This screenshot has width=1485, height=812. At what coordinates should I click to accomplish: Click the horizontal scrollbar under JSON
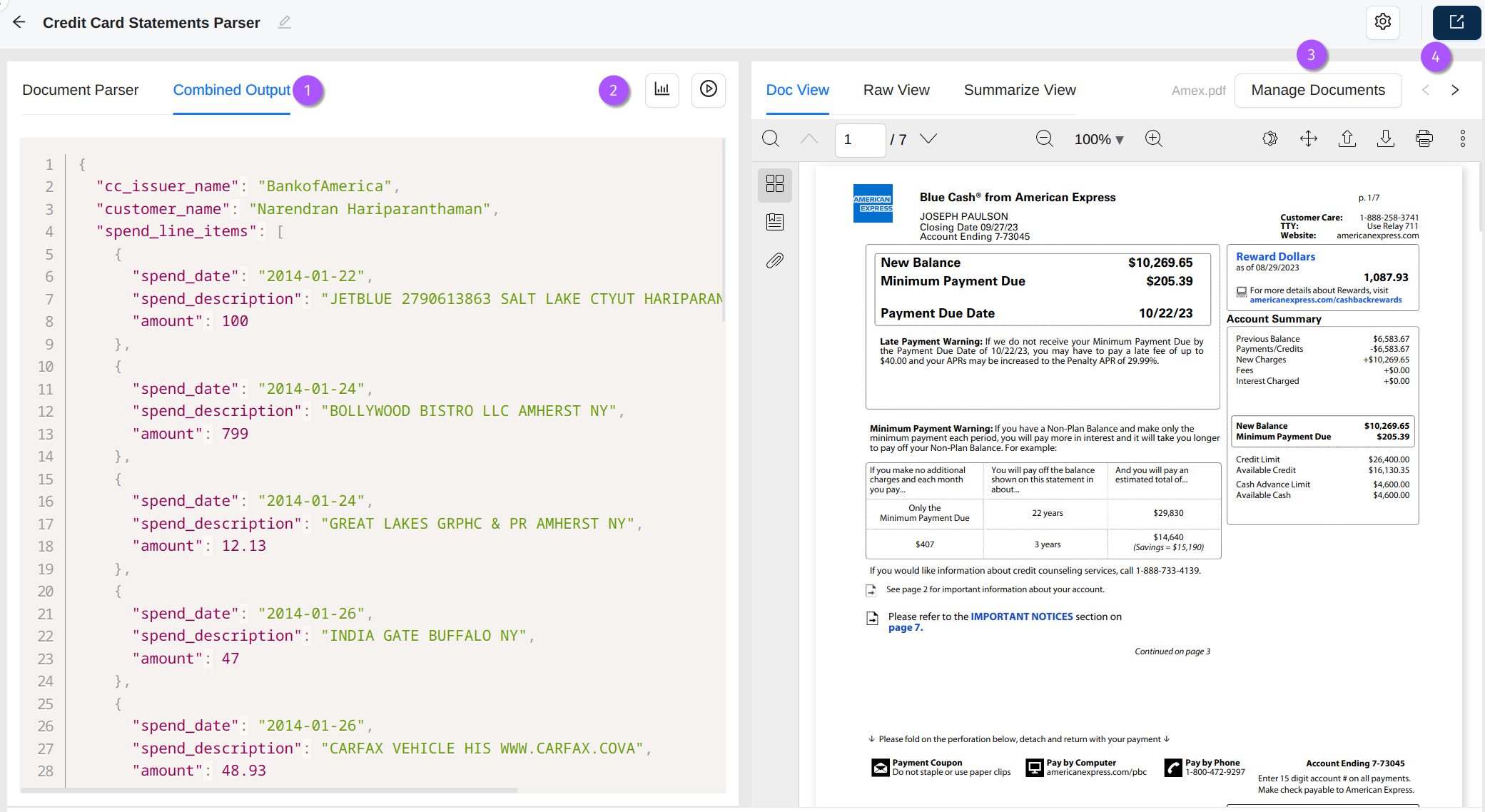[x=269, y=790]
